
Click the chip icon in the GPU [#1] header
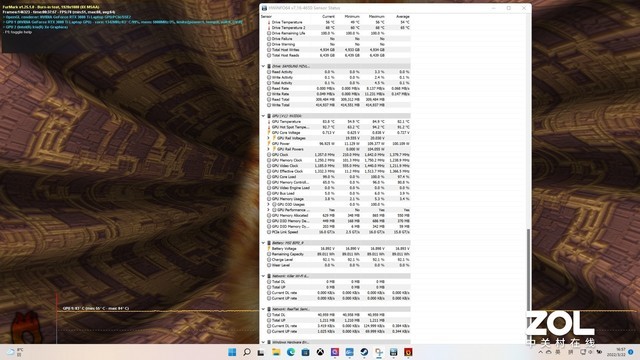coord(269,116)
